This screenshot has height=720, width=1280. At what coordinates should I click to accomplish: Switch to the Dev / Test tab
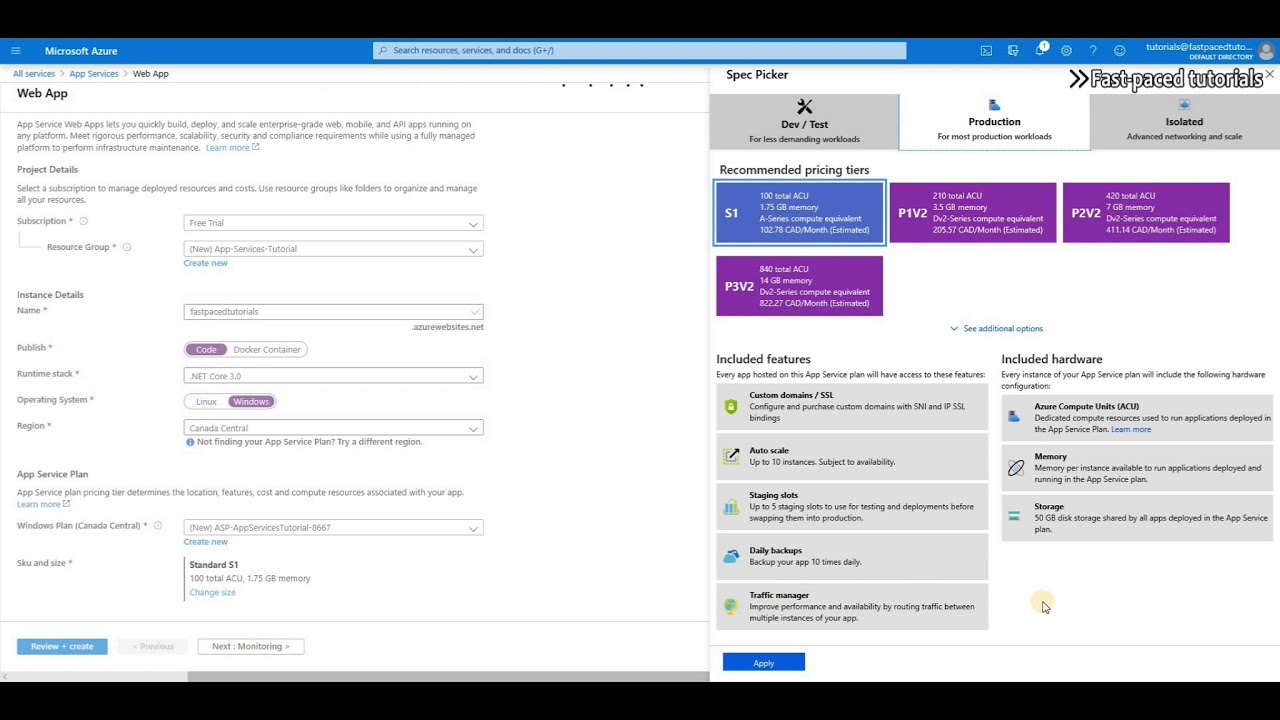[804, 121]
